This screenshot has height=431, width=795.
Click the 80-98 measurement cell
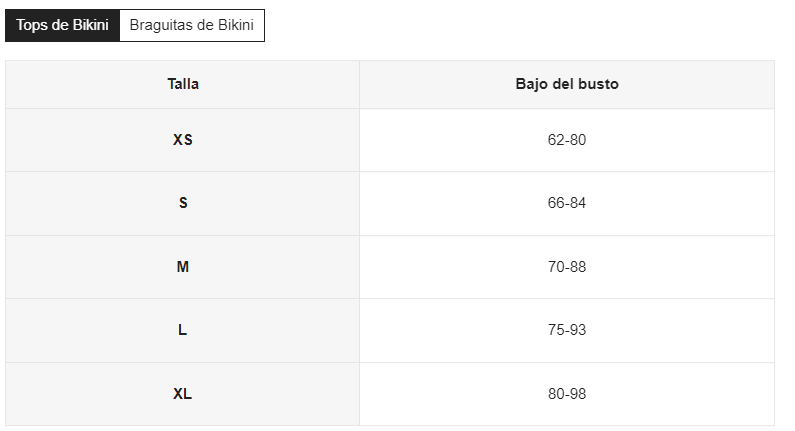pos(567,394)
